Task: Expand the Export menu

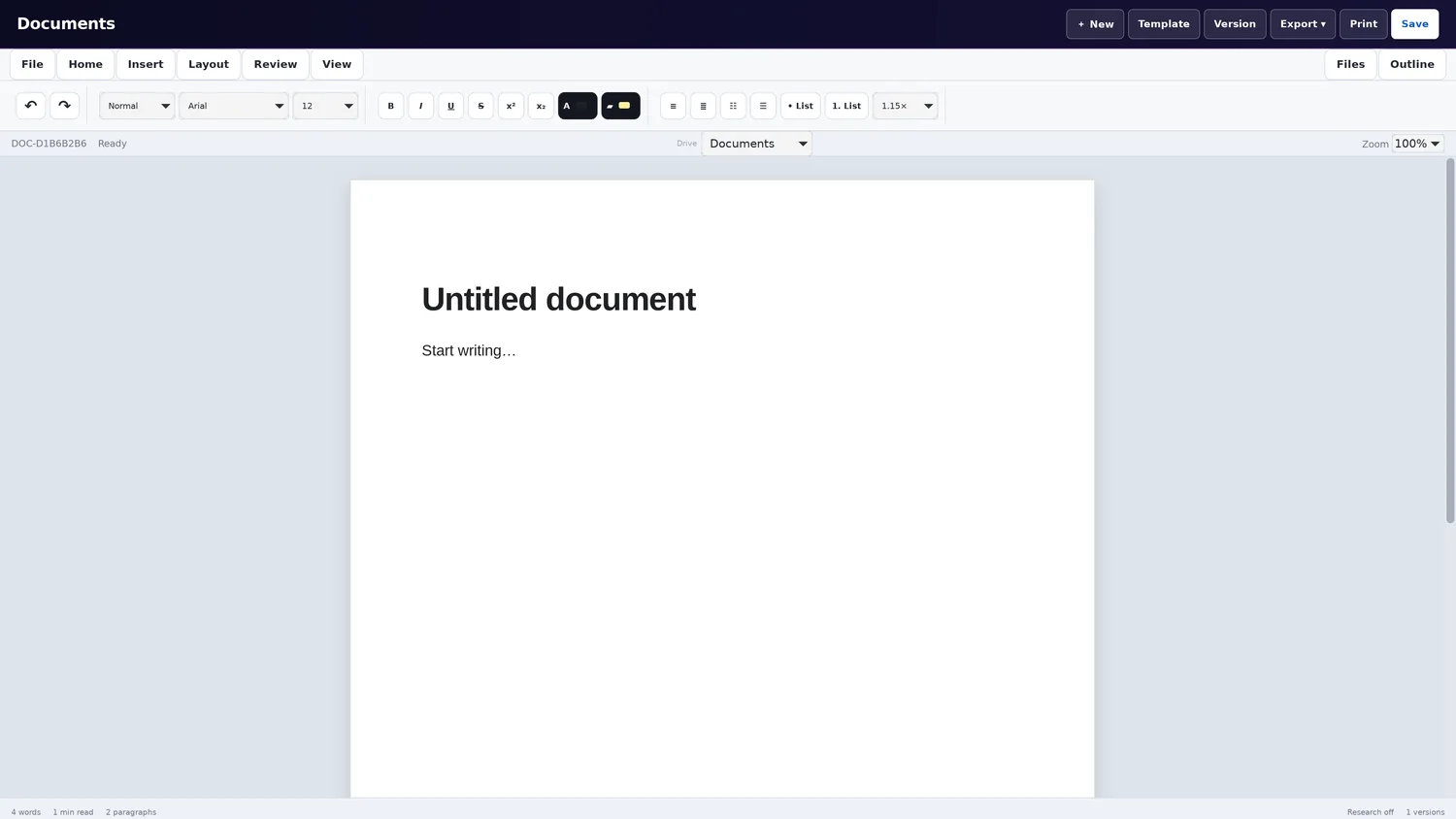Action: click(1303, 24)
